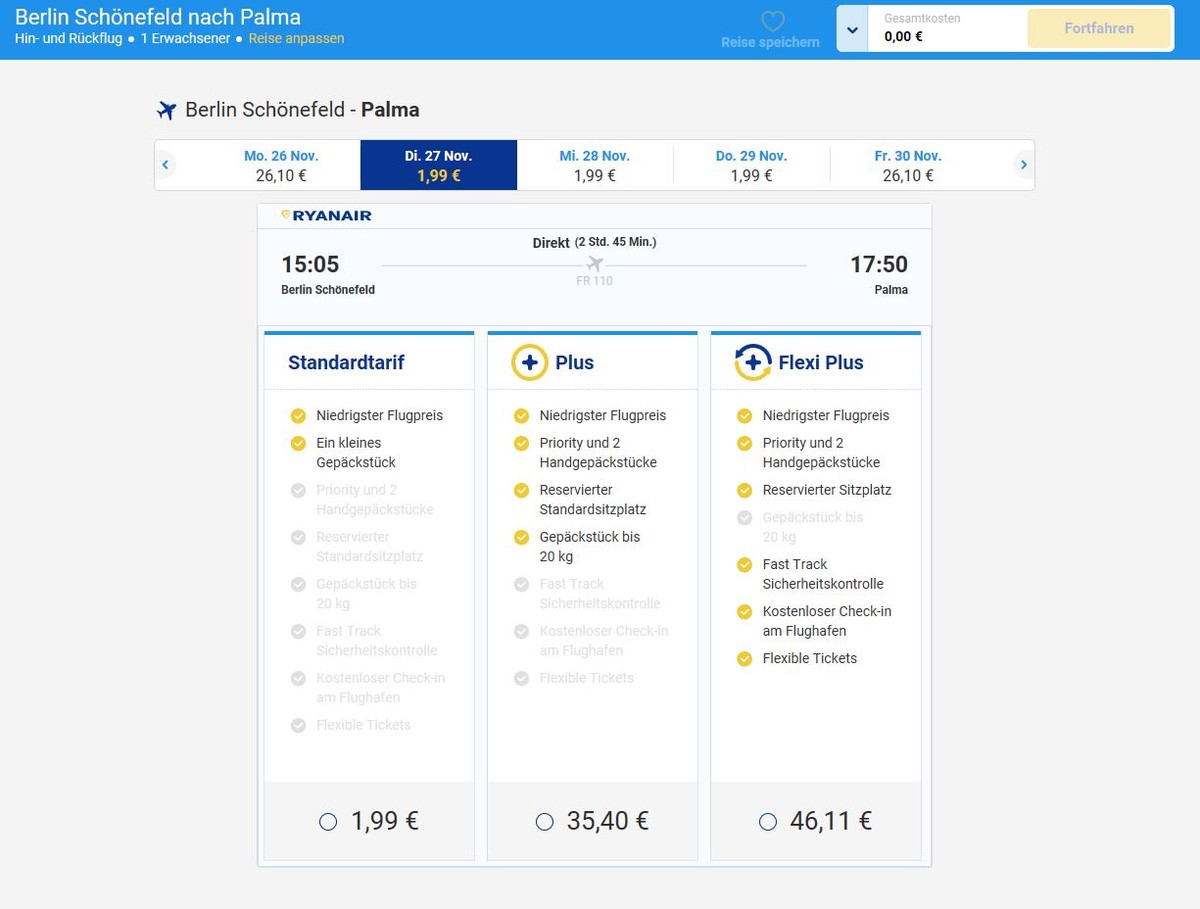Image resolution: width=1200 pixels, height=909 pixels.
Task: Click checkmark beside Plus Reservierter Standardsitzplatz
Action: 521,490
